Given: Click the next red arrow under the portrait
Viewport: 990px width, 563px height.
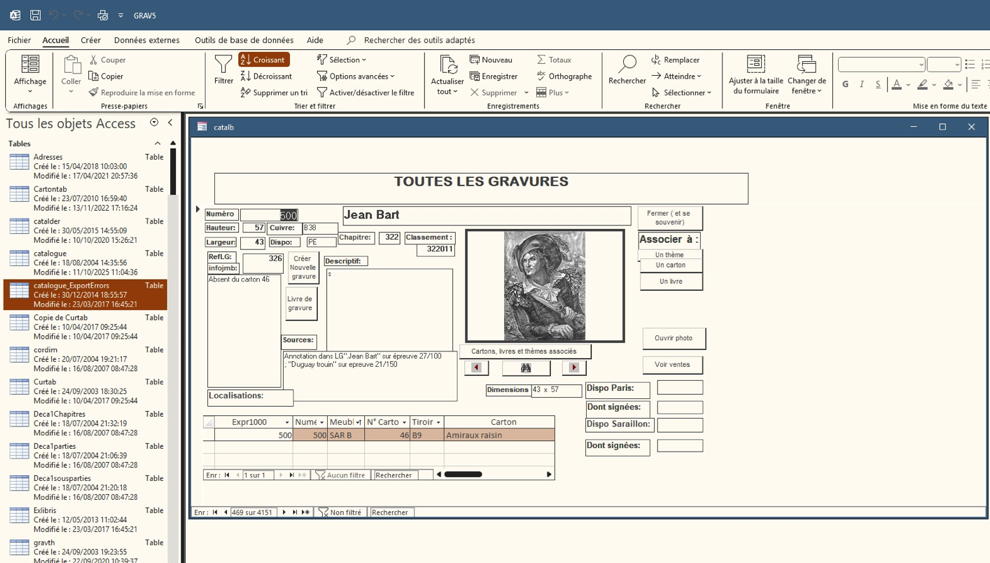Looking at the screenshot, I should click(574, 367).
